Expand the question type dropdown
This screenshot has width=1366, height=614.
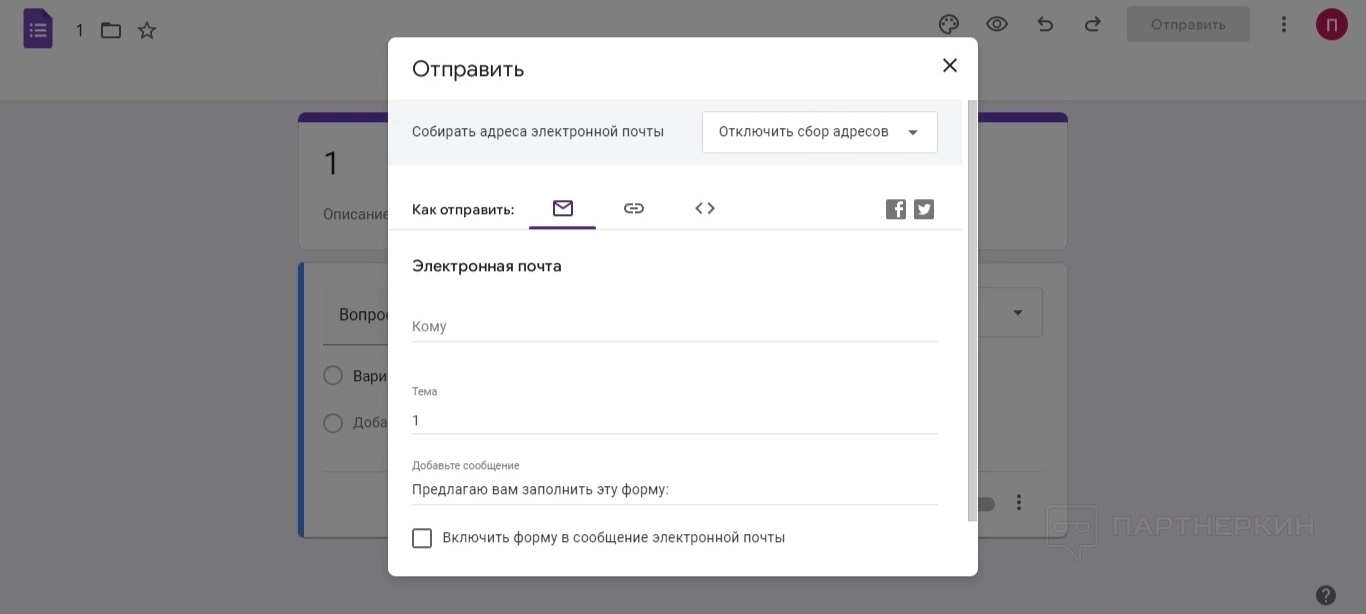pyautogui.click(x=1018, y=313)
